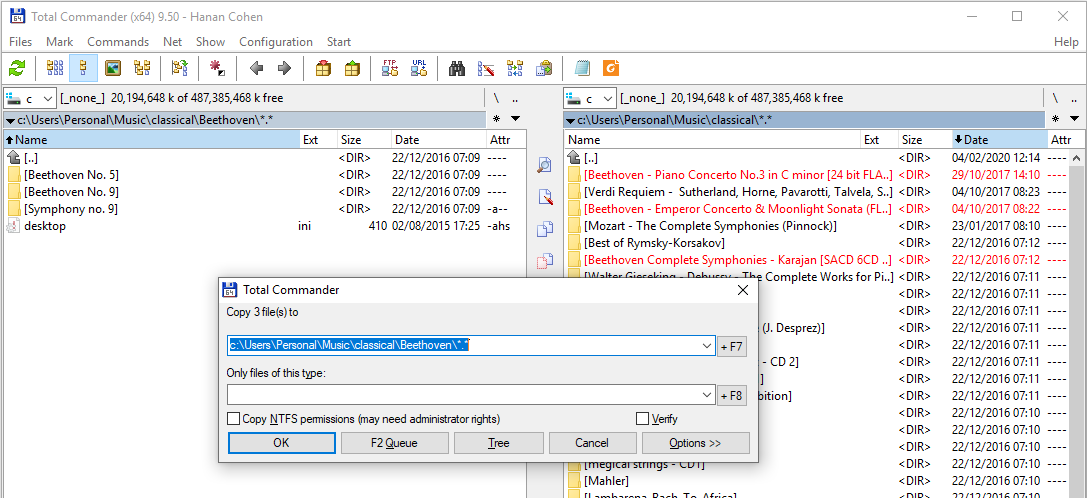
Task: Select the [Symphony no. 9] folder
Action: (x=71, y=209)
